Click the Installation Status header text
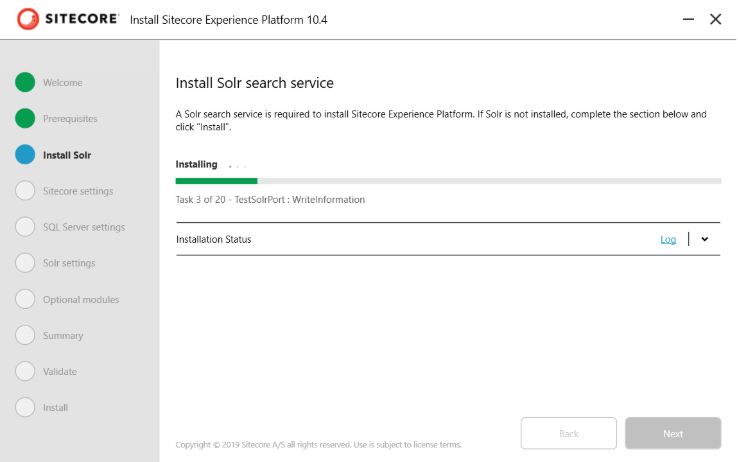Image resolution: width=738 pixels, height=462 pixels. click(x=214, y=239)
